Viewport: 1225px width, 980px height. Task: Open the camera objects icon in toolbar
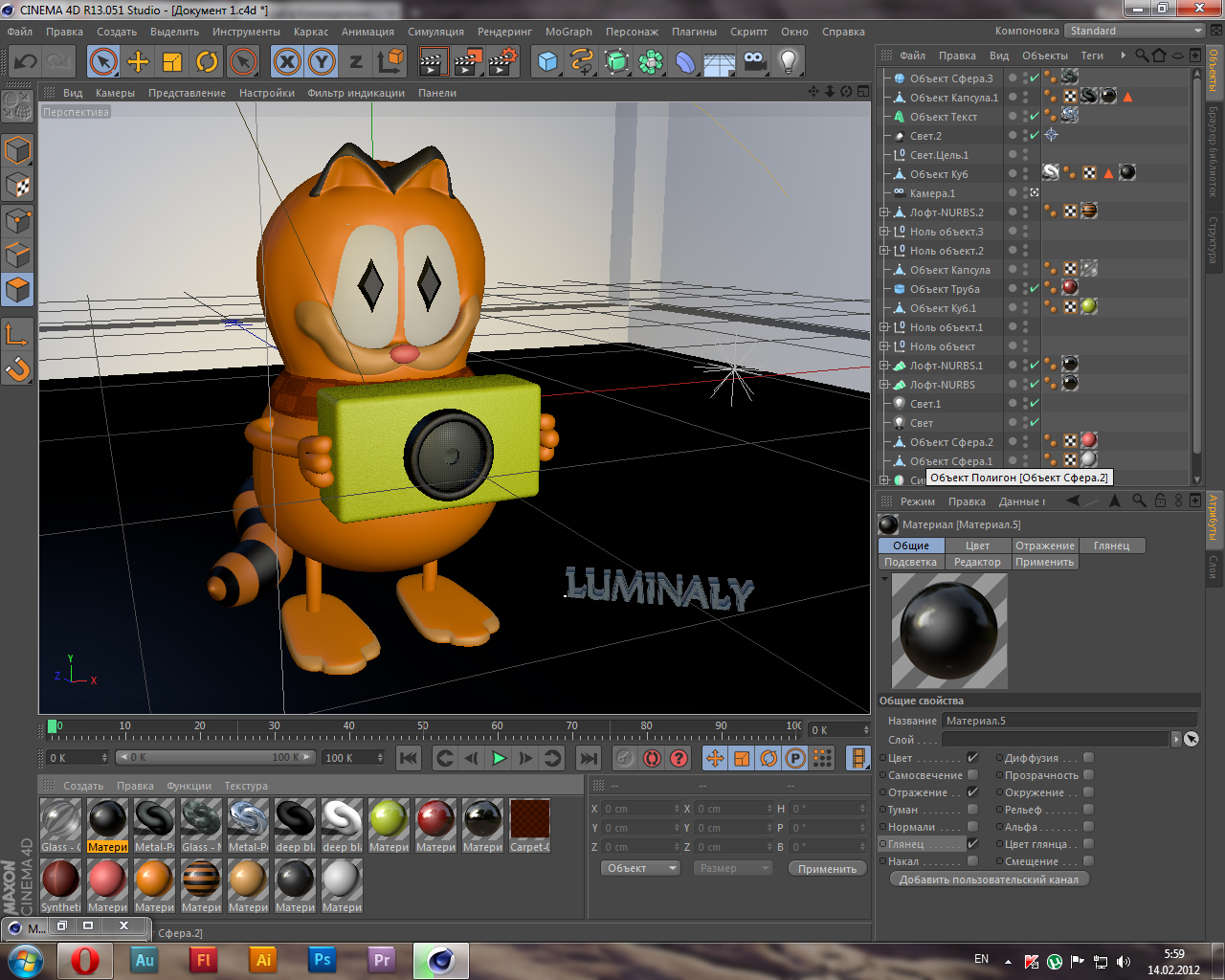click(x=754, y=62)
